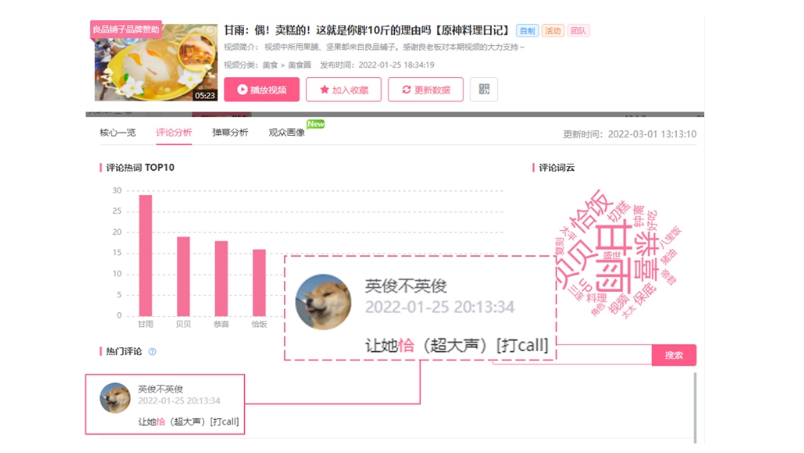
Task: Click the large shiba avatar in the popup
Action: point(323,302)
